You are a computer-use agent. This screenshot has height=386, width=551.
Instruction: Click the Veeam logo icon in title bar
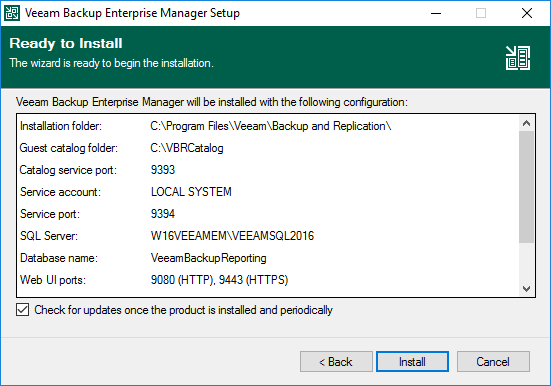coord(12,13)
